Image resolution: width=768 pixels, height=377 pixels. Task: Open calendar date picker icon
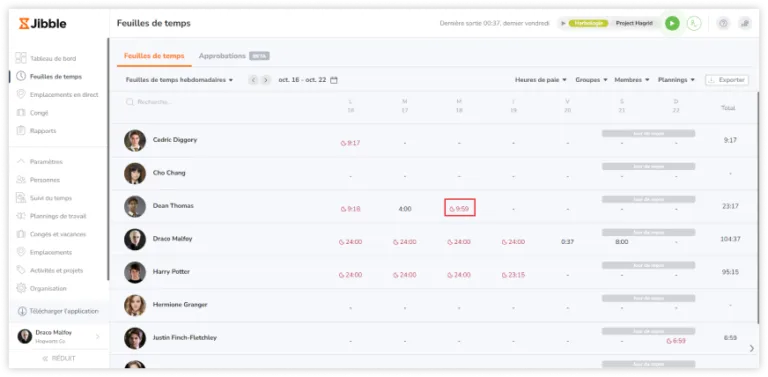[x=334, y=80]
